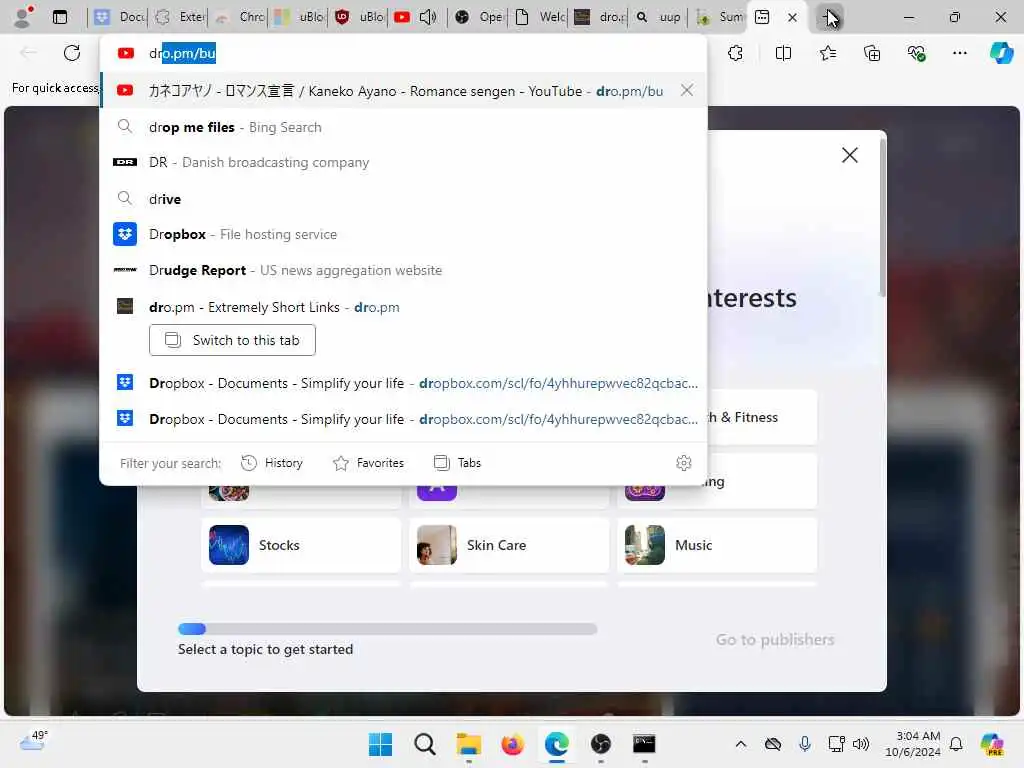
Task: Select the first Dropbox Documents history suggestion
Action: point(404,383)
